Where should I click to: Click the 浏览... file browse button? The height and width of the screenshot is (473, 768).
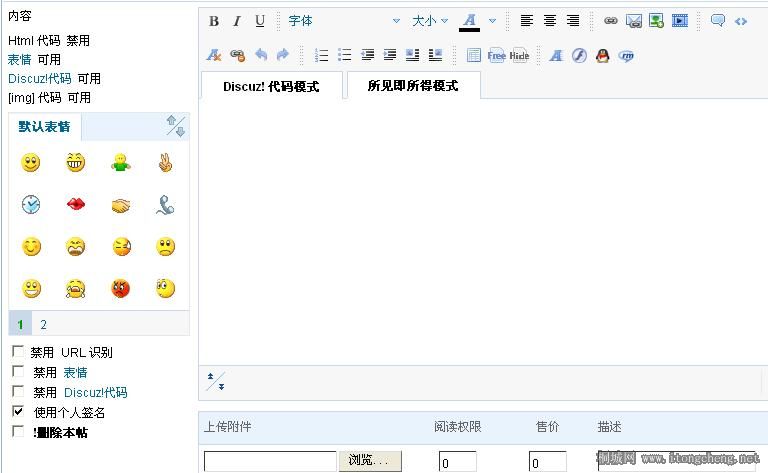pos(370,461)
